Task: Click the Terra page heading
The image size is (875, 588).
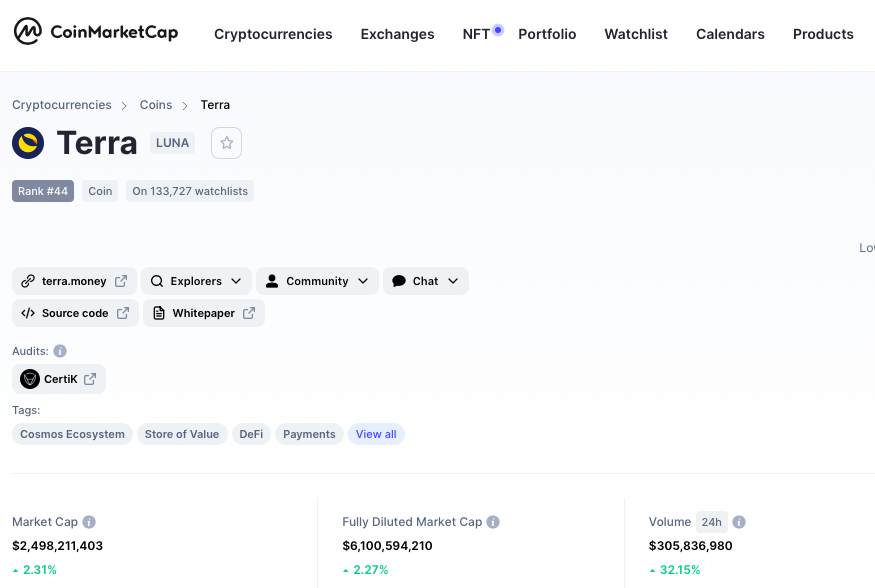Action: click(97, 143)
